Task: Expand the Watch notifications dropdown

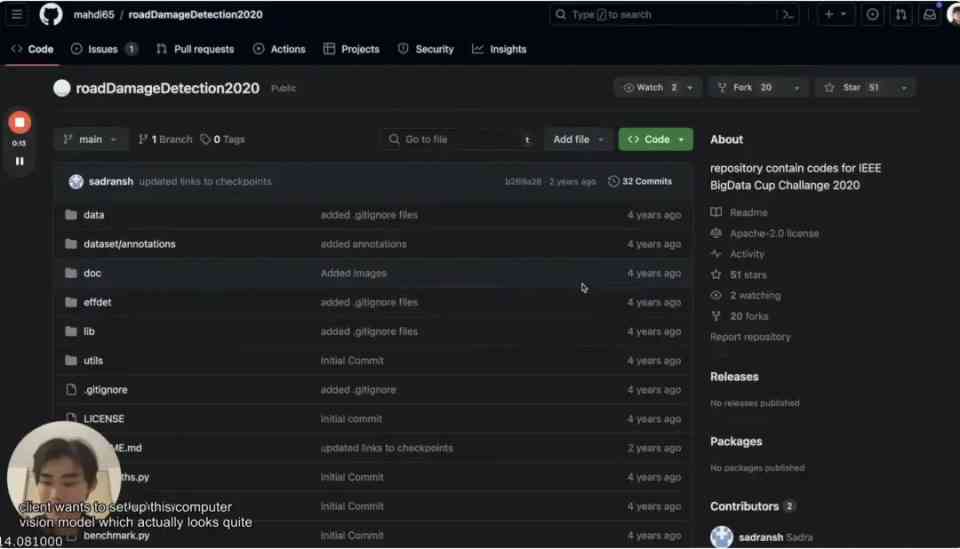Action: (x=690, y=88)
